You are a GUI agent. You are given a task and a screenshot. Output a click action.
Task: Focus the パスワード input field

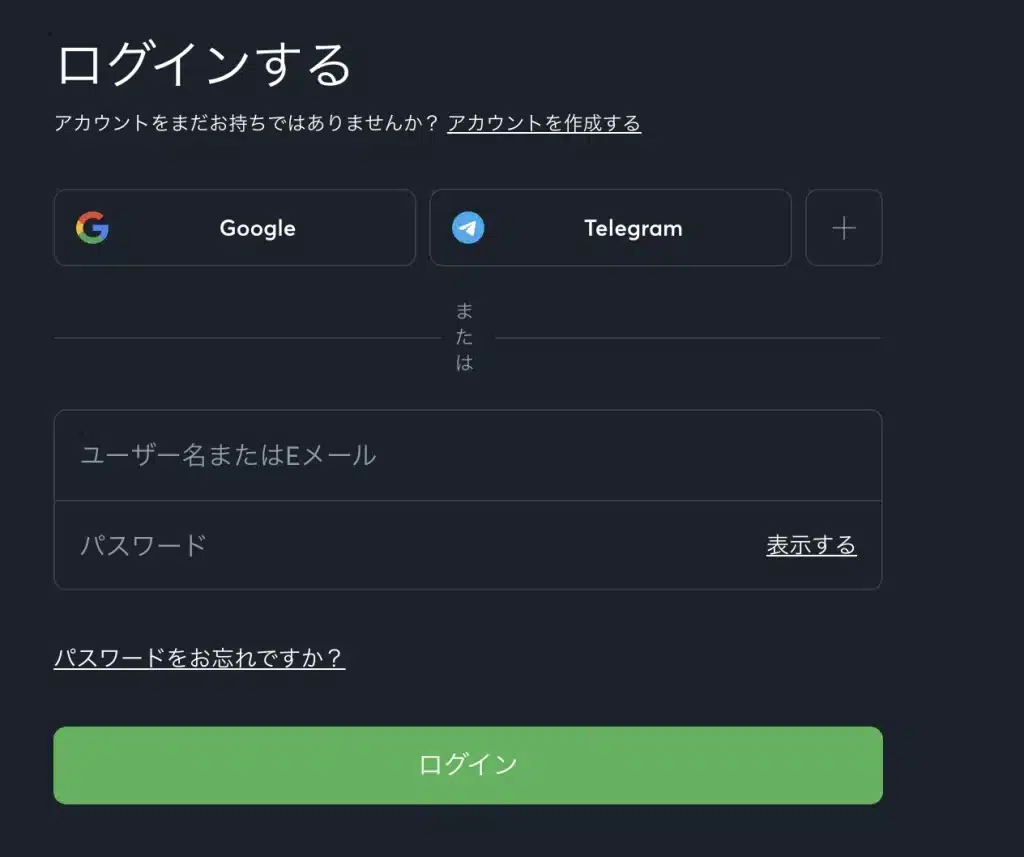pyautogui.click(x=400, y=545)
